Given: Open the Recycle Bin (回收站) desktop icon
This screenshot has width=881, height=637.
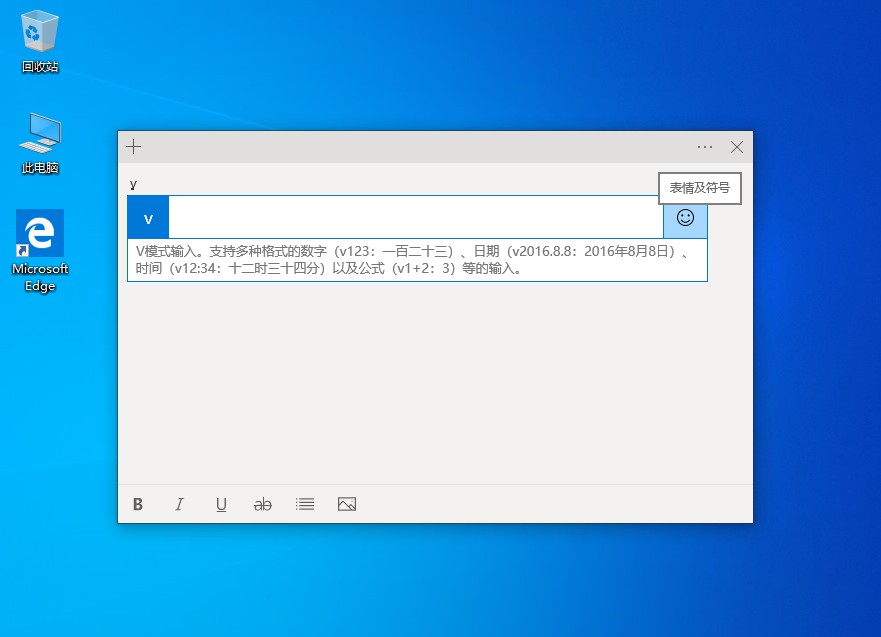Looking at the screenshot, I should [39, 42].
